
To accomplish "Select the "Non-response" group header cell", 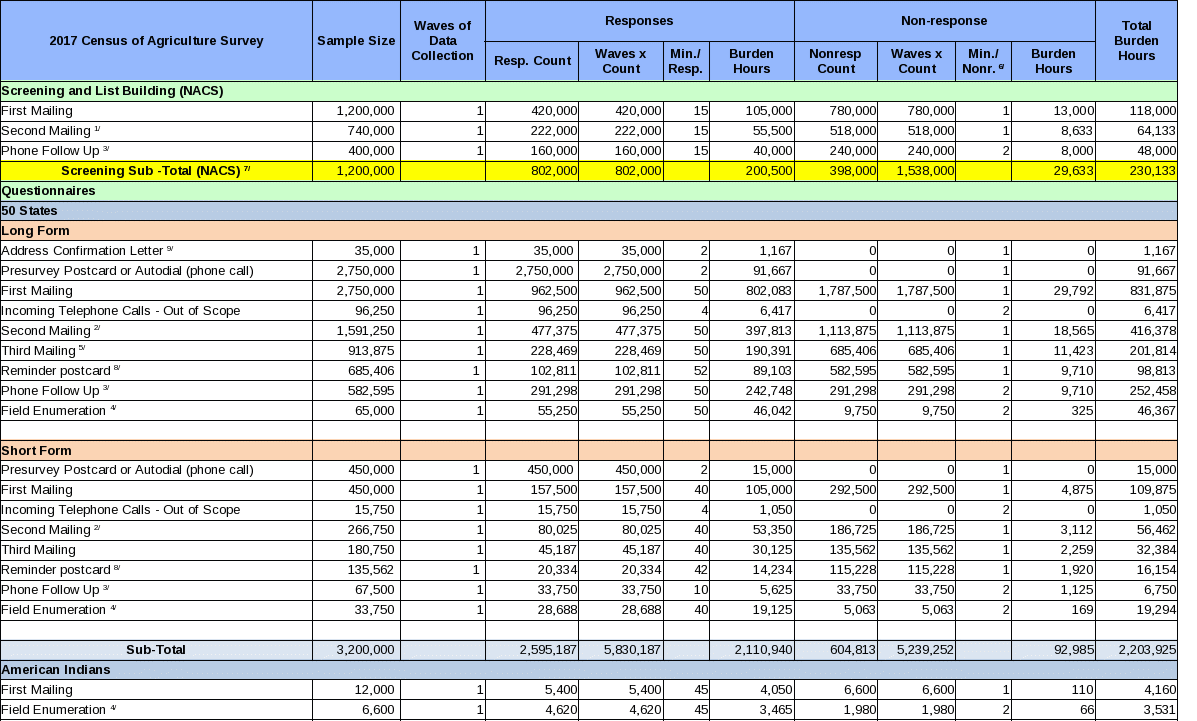I will 944,21.
